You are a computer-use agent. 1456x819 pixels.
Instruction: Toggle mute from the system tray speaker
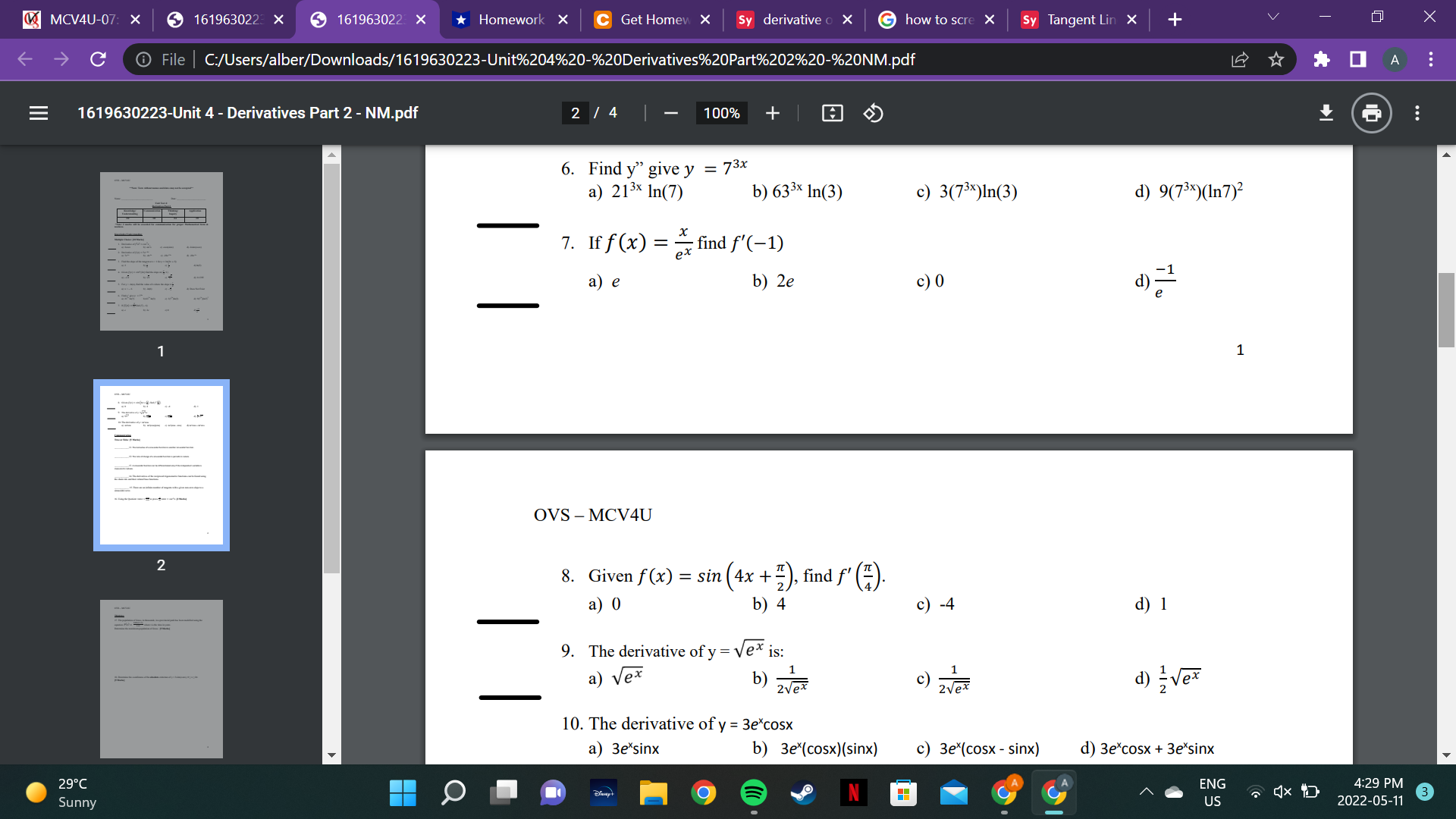tap(1282, 791)
